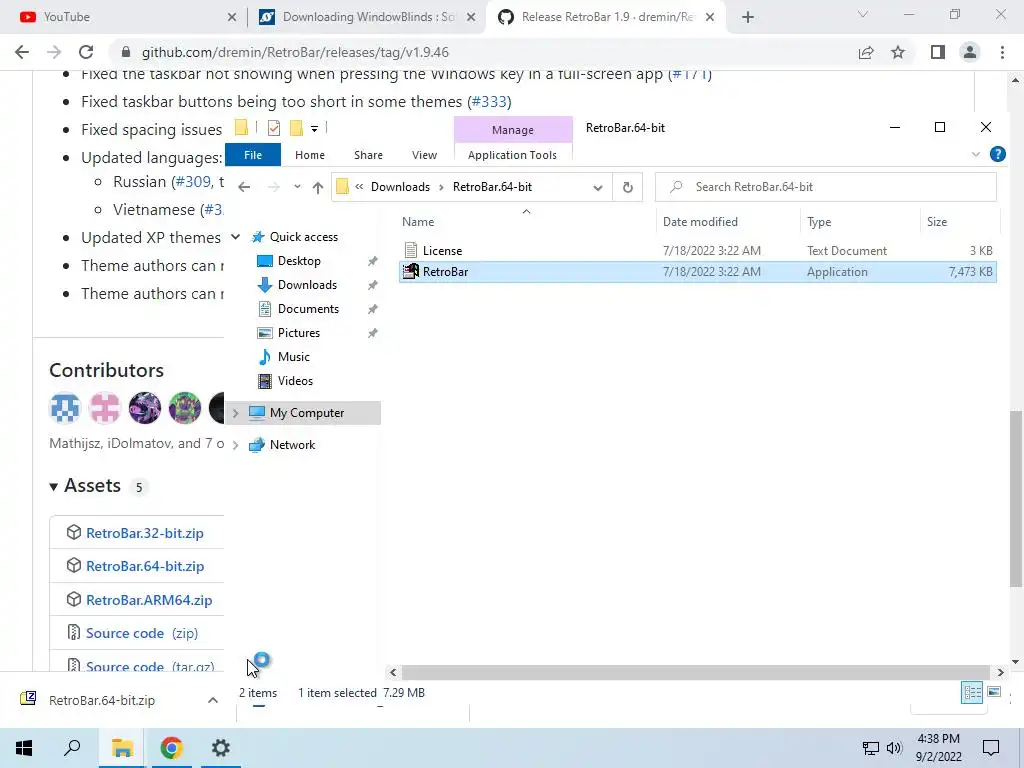Open downloaded RetroBar.64-bit.zip in download bar
The image size is (1024, 768).
point(102,700)
